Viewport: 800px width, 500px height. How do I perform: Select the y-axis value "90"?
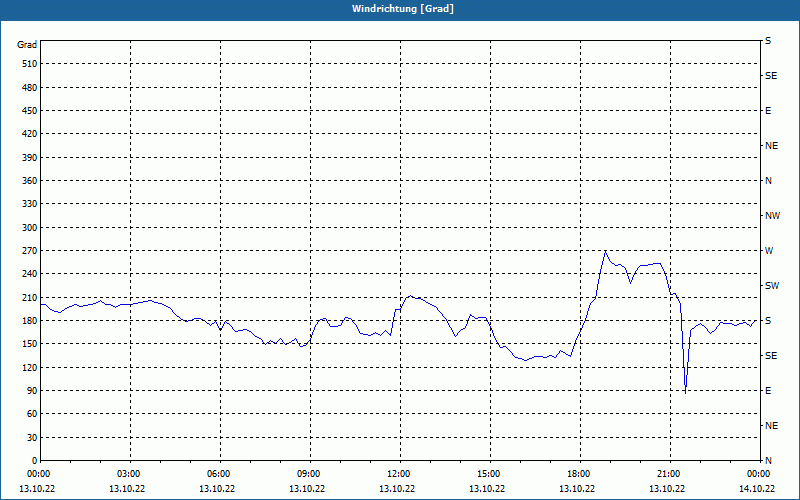click(33, 391)
